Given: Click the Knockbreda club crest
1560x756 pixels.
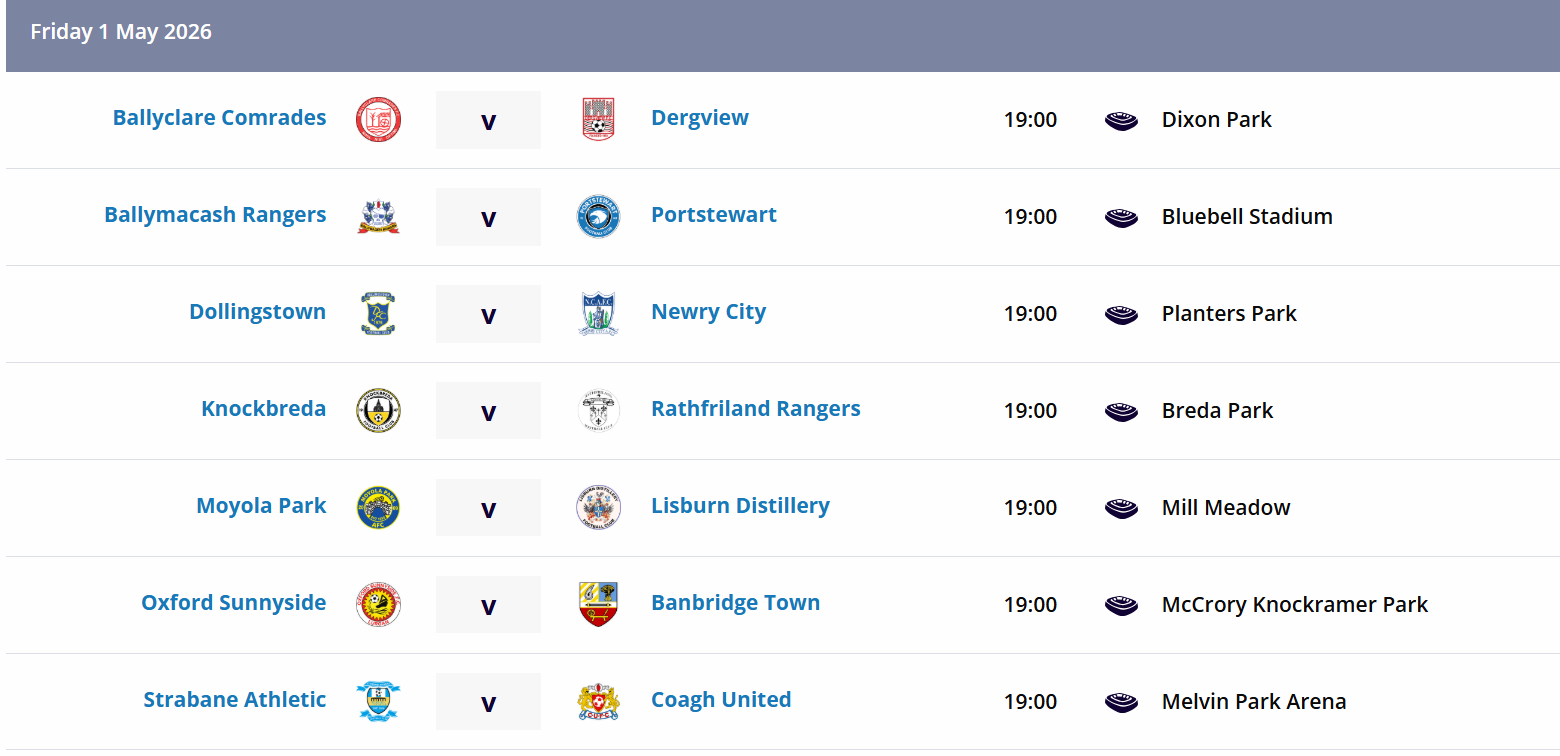Looking at the screenshot, I should (378, 410).
